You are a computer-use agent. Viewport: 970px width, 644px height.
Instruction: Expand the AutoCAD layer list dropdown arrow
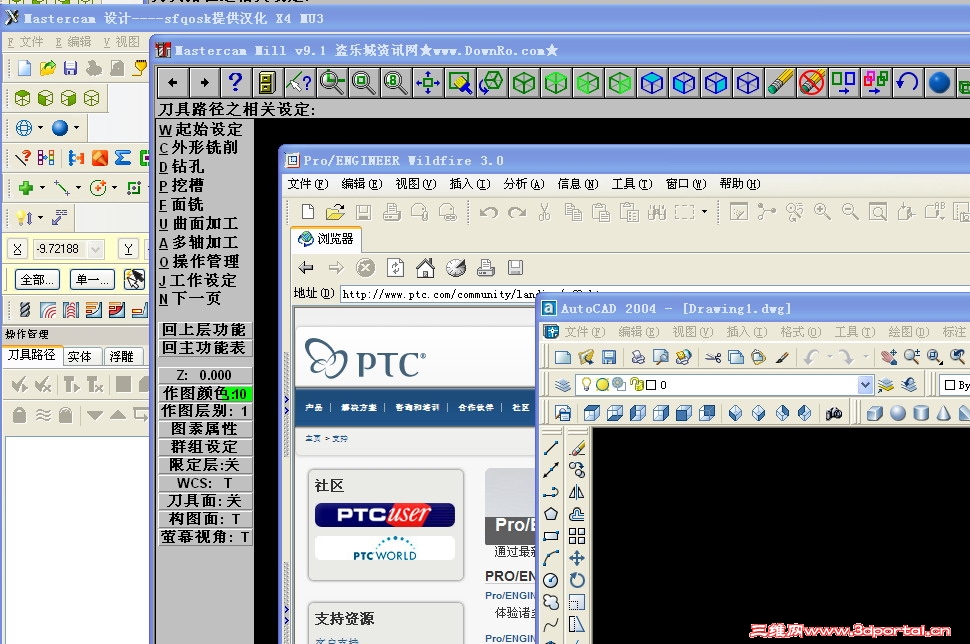pyautogui.click(x=865, y=385)
